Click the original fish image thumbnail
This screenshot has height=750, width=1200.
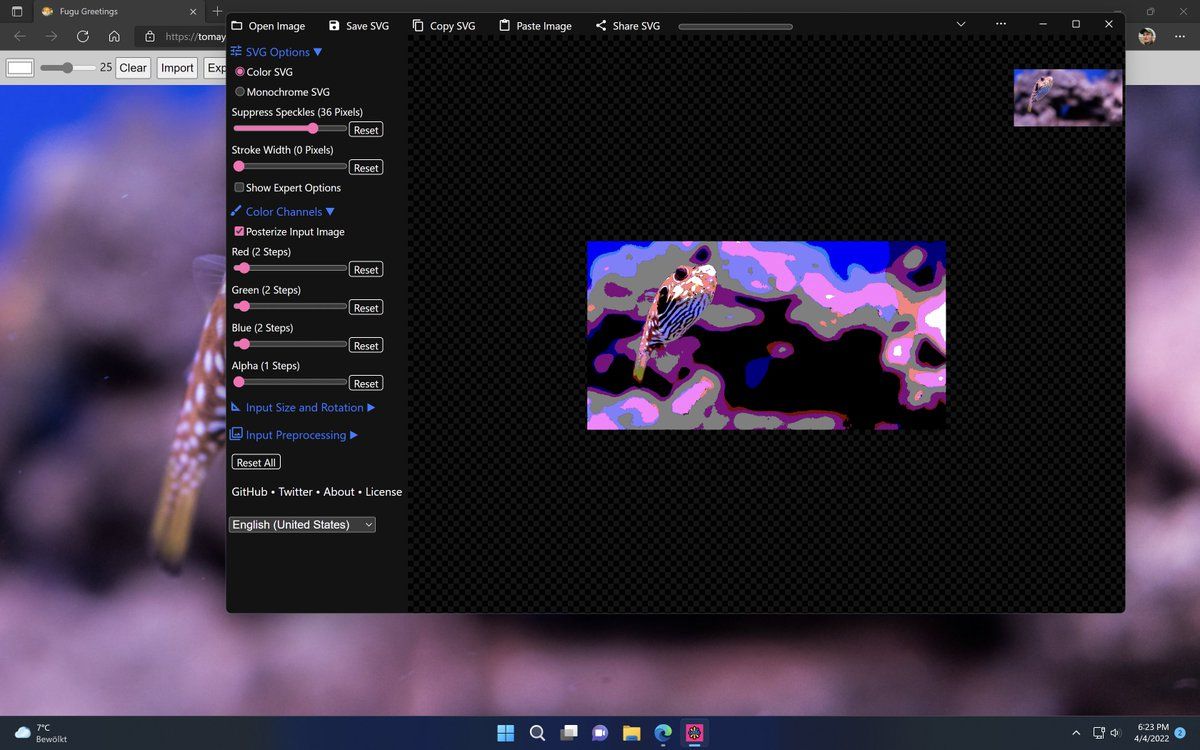coord(1068,97)
